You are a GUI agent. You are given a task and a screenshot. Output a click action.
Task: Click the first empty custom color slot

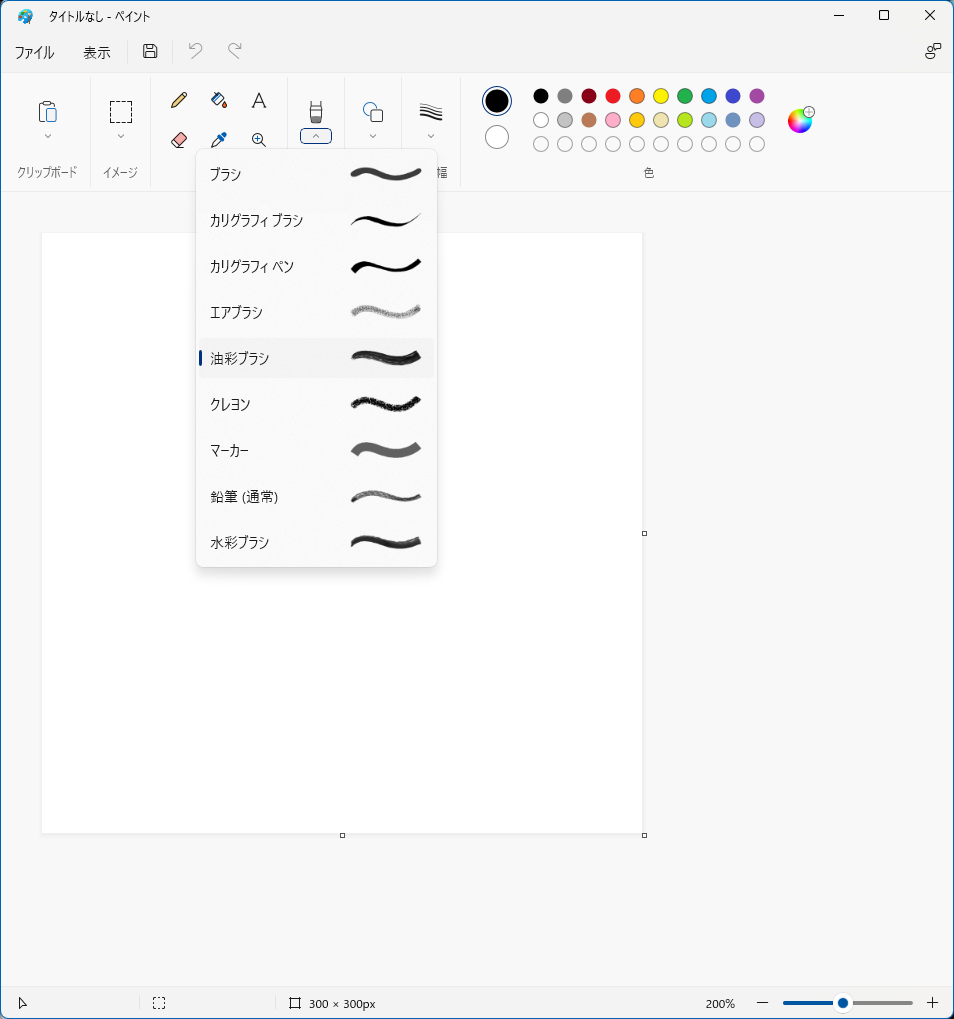point(541,144)
